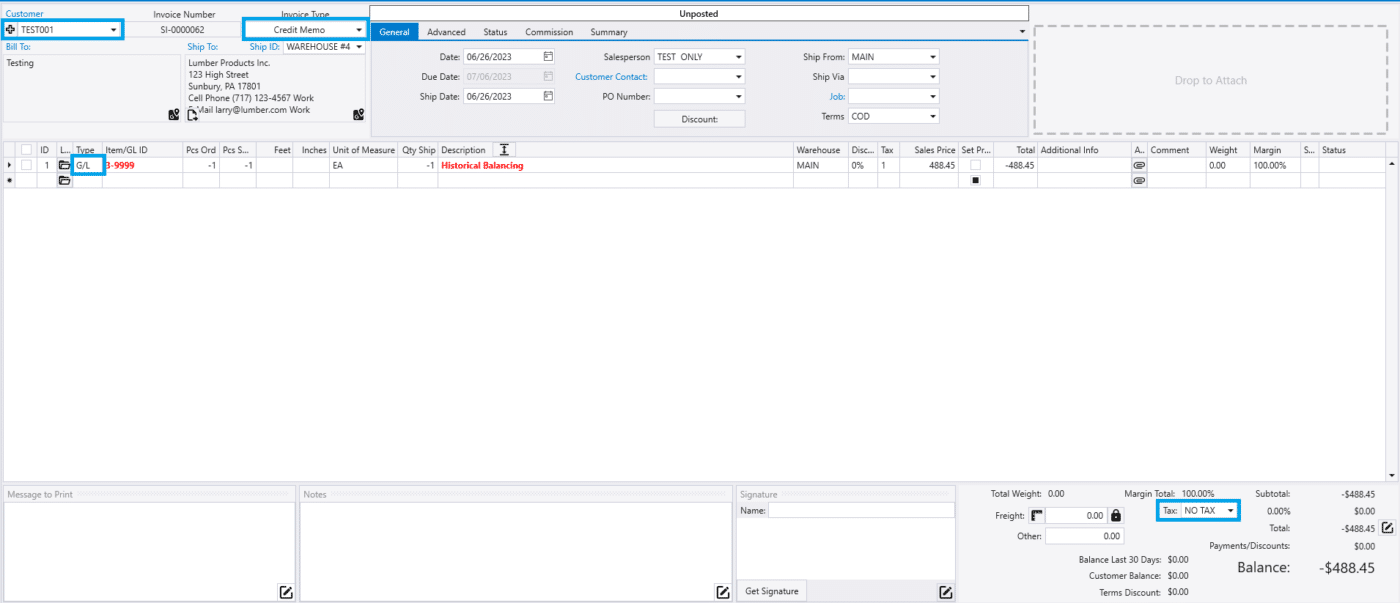Click the Sales Price cell 488.45

[x=929, y=165]
